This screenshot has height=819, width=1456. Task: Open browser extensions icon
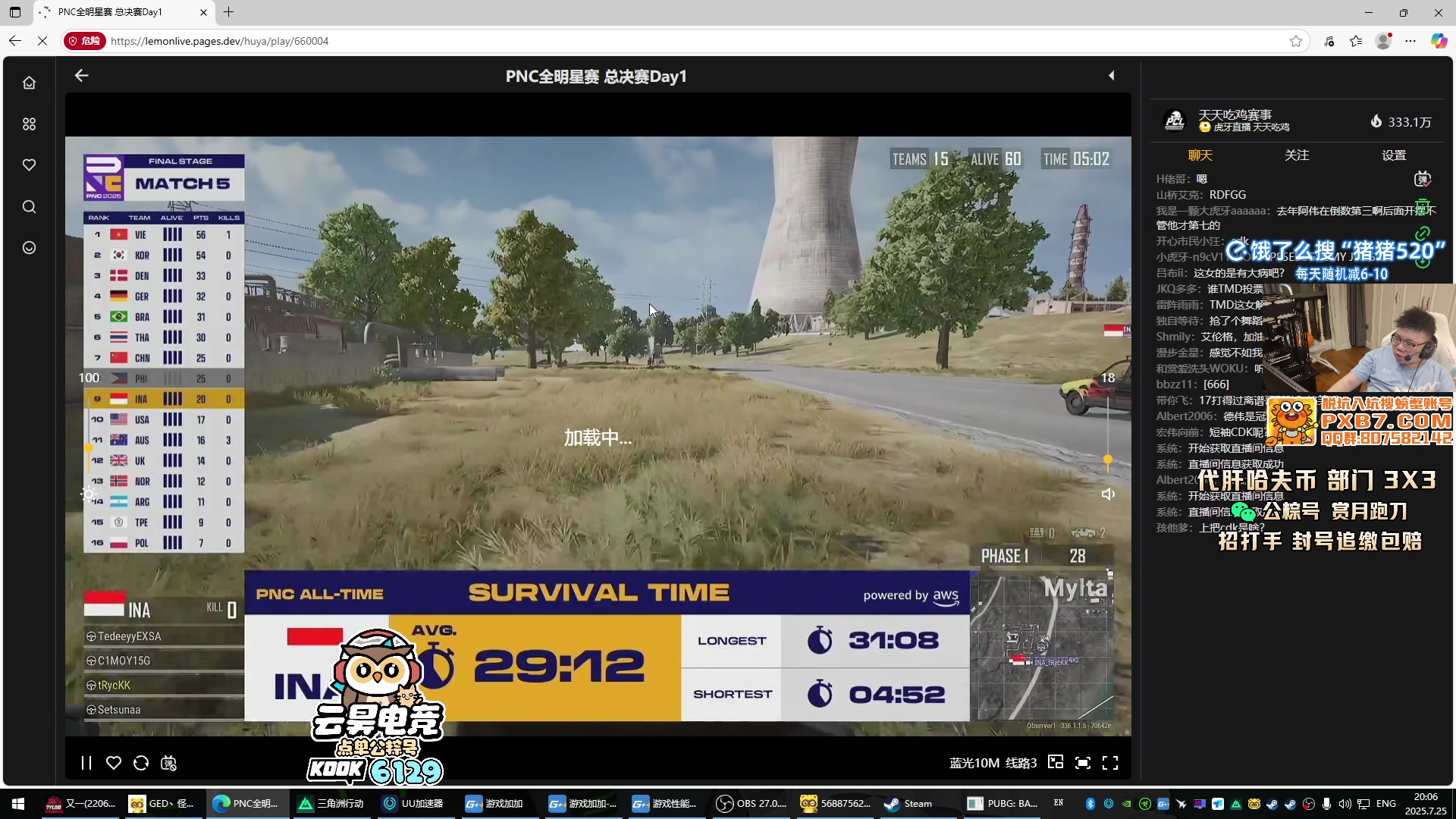coord(1329,41)
